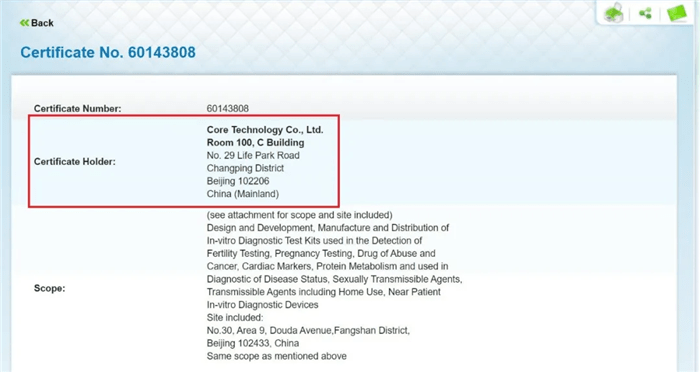Select the Certificate Number label
Viewport: 700px width, 372px height.
pyautogui.click(x=77, y=109)
